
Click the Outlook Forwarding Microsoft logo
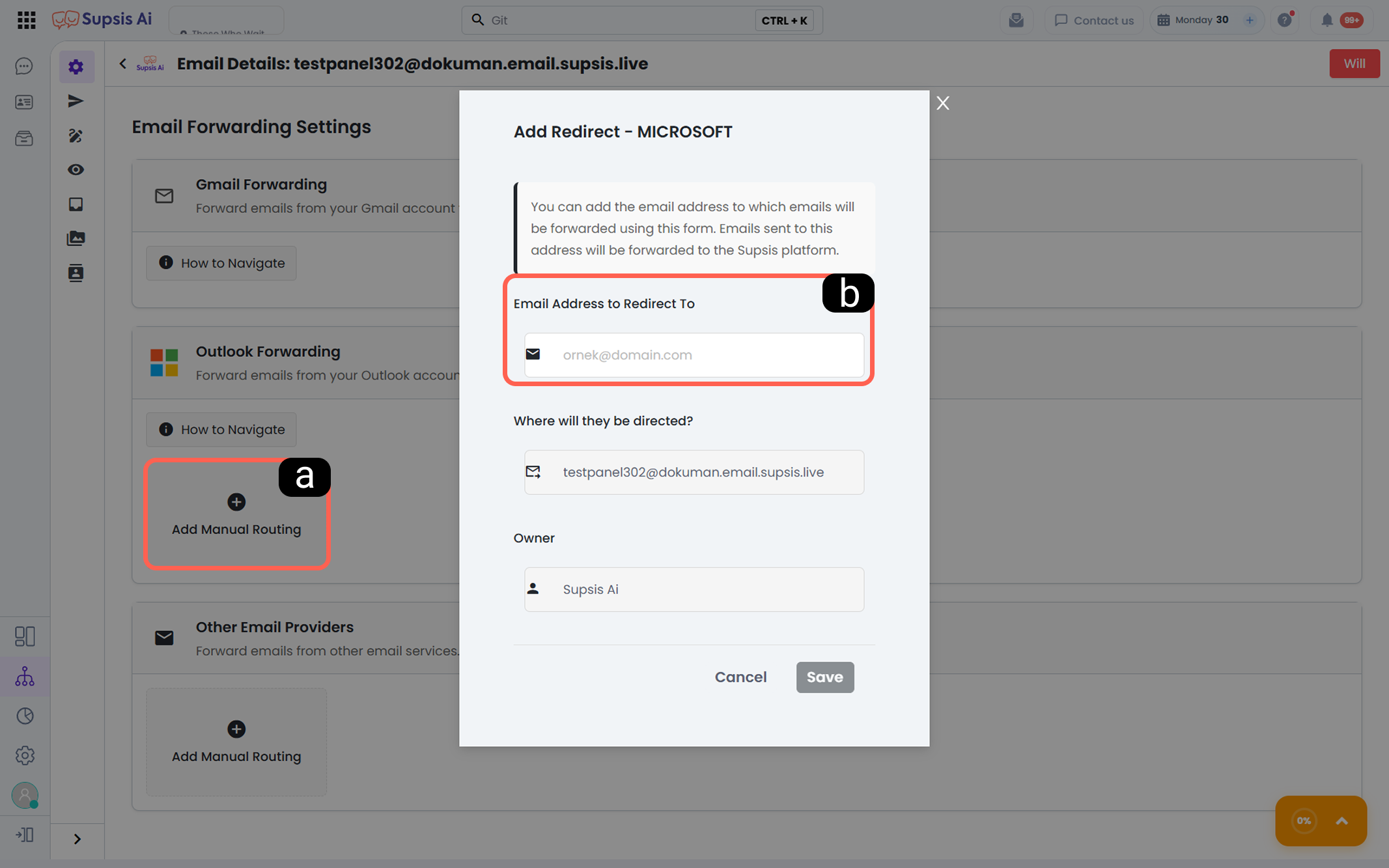click(x=164, y=363)
